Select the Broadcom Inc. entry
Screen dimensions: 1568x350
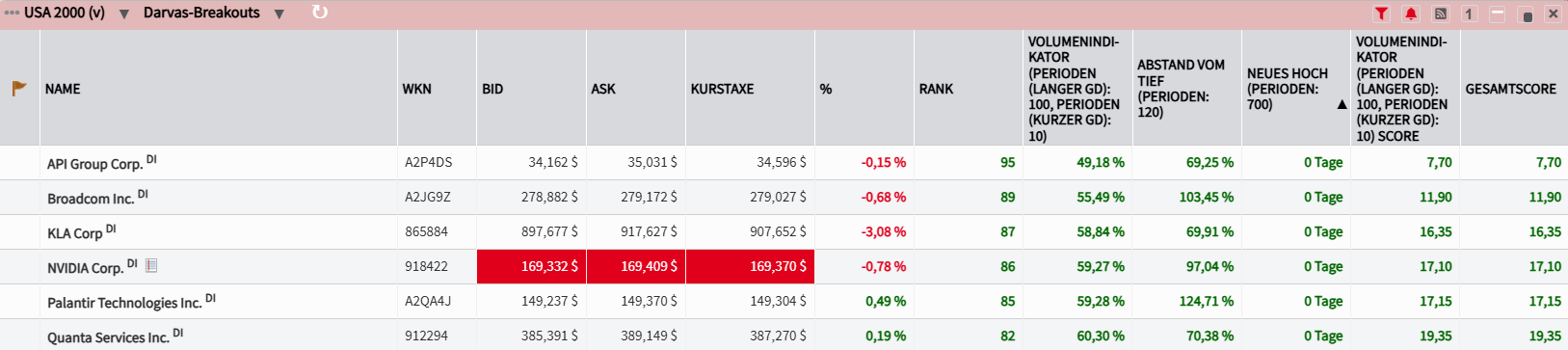click(91, 199)
